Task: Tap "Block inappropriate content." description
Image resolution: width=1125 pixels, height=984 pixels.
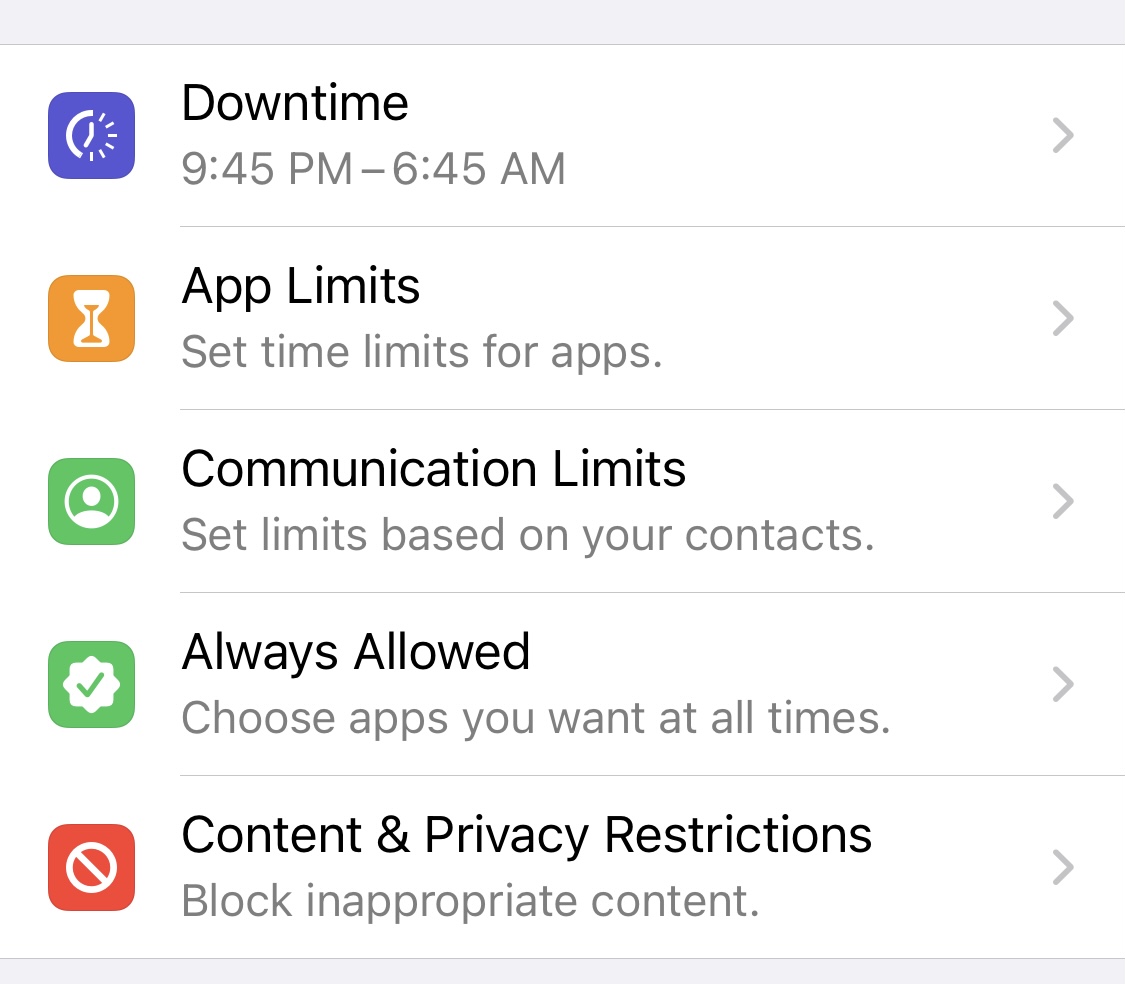Action: pos(470,901)
